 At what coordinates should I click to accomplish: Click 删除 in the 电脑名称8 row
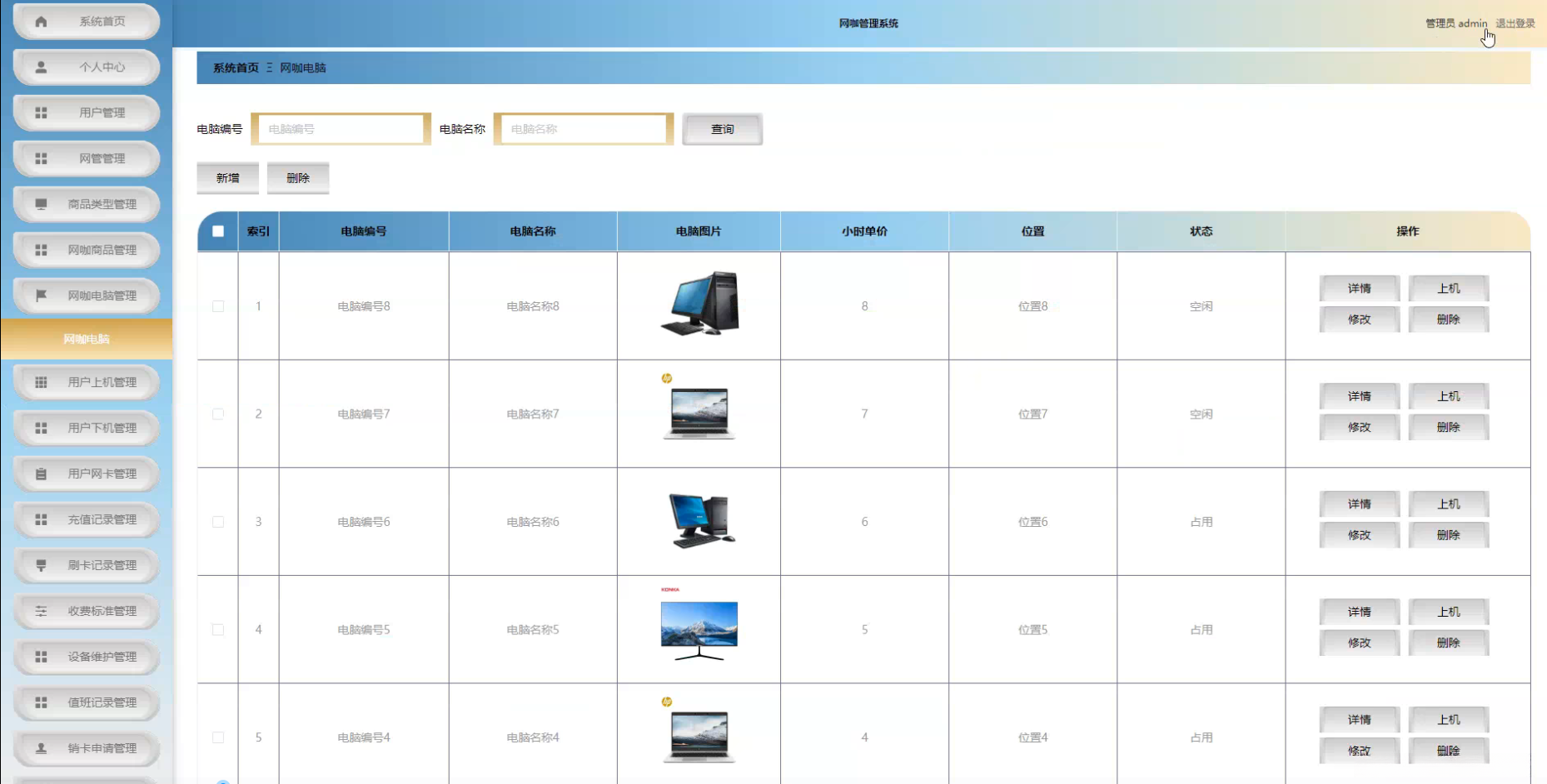pyautogui.click(x=1449, y=319)
